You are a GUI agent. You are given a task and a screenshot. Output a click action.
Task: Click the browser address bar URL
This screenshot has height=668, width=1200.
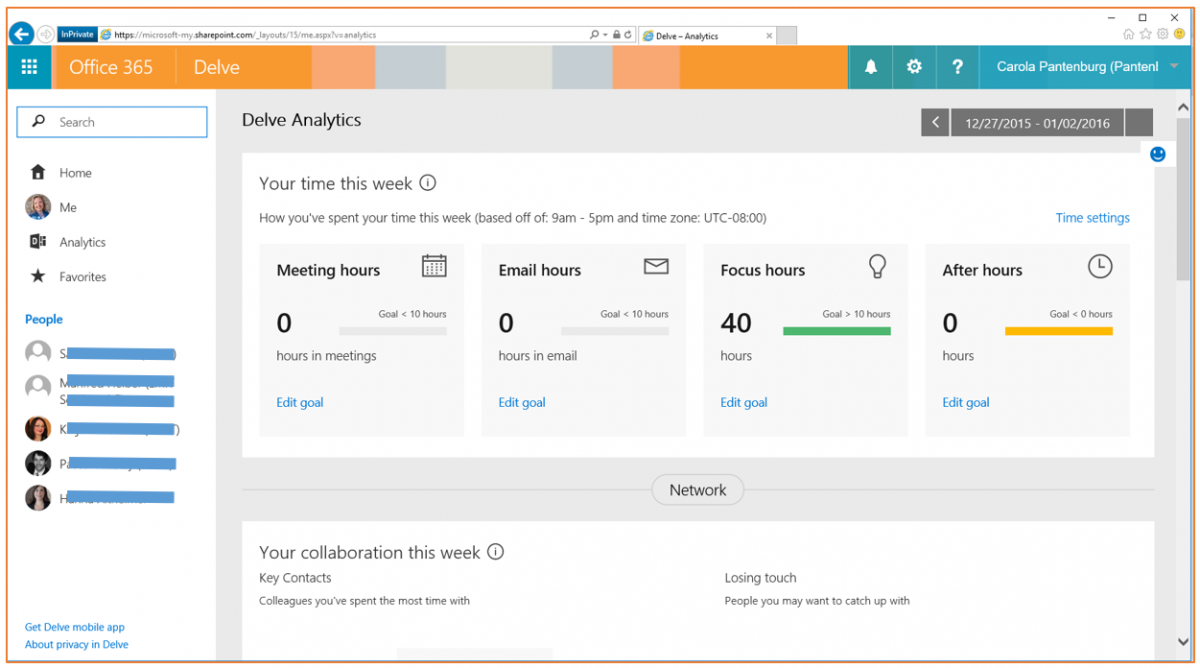point(245,35)
